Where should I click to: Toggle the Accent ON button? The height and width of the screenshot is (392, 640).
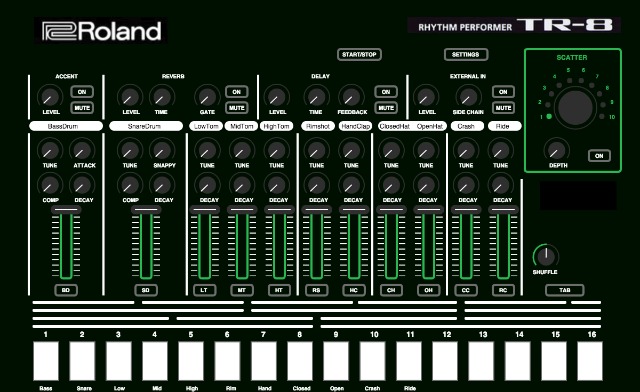coord(82,92)
